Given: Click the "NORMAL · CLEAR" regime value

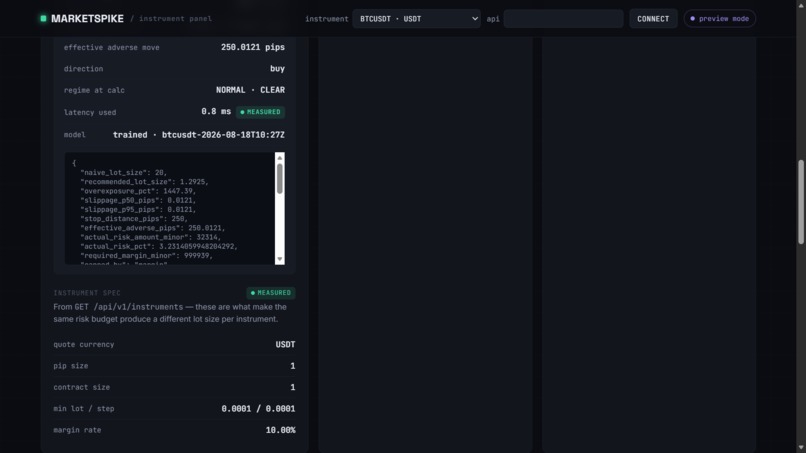Looking at the screenshot, I should pyautogui.click(x=250, y=90).
